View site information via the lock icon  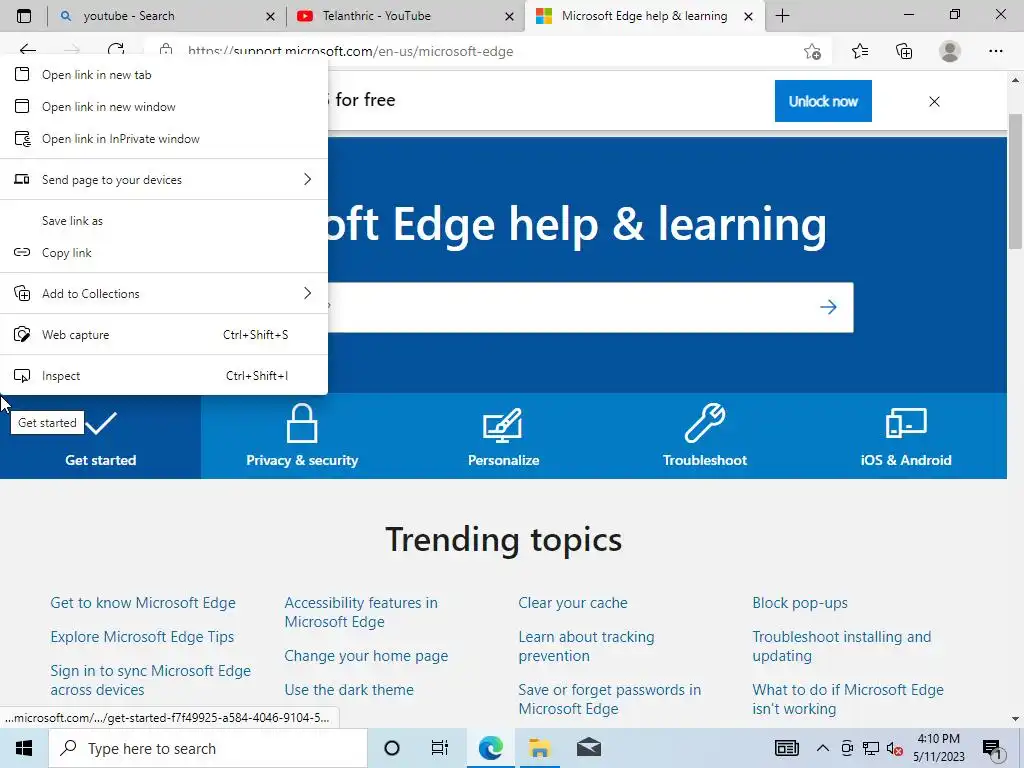click(166, 50)
